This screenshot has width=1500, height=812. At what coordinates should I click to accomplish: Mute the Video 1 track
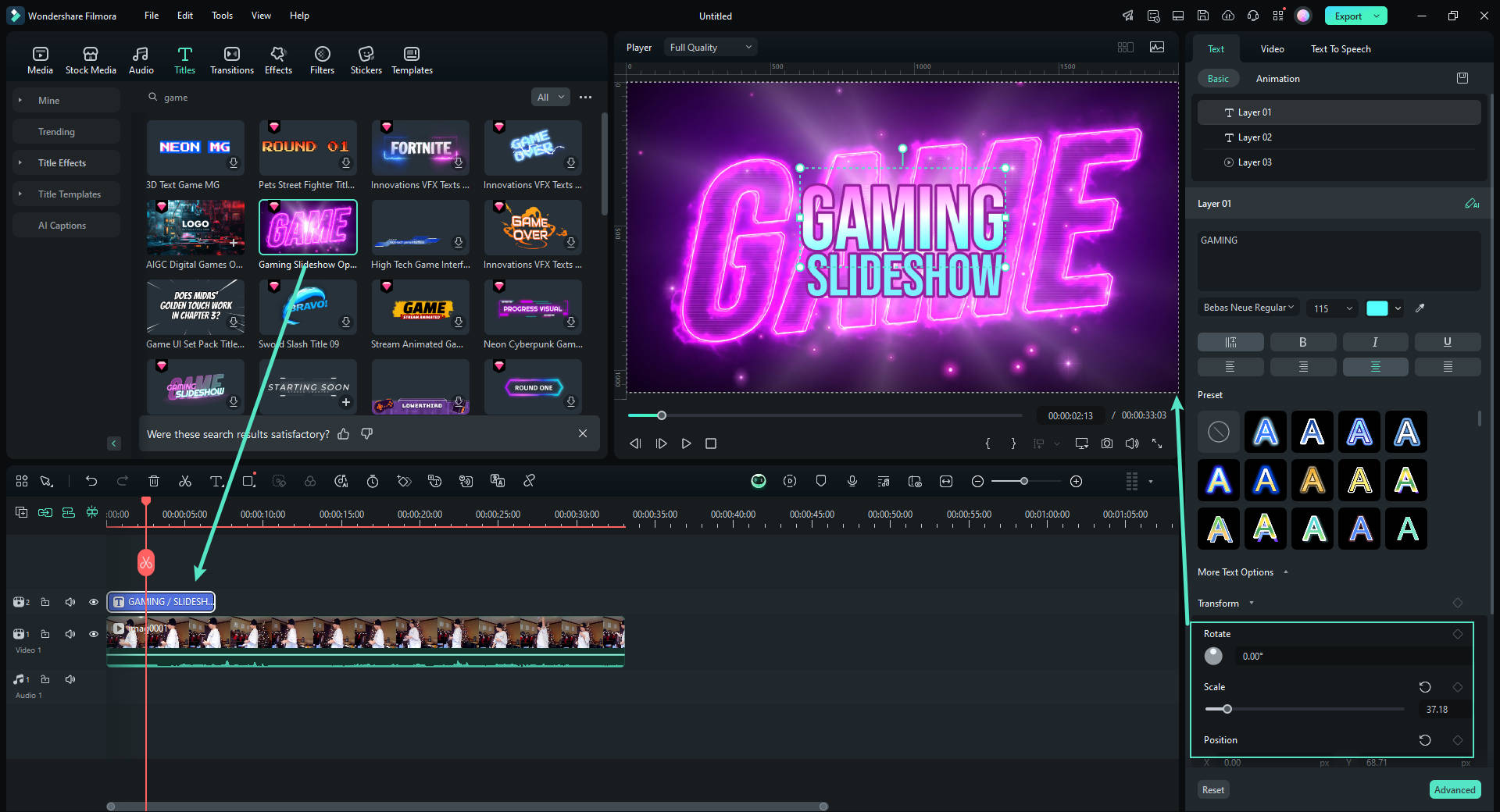70,634
